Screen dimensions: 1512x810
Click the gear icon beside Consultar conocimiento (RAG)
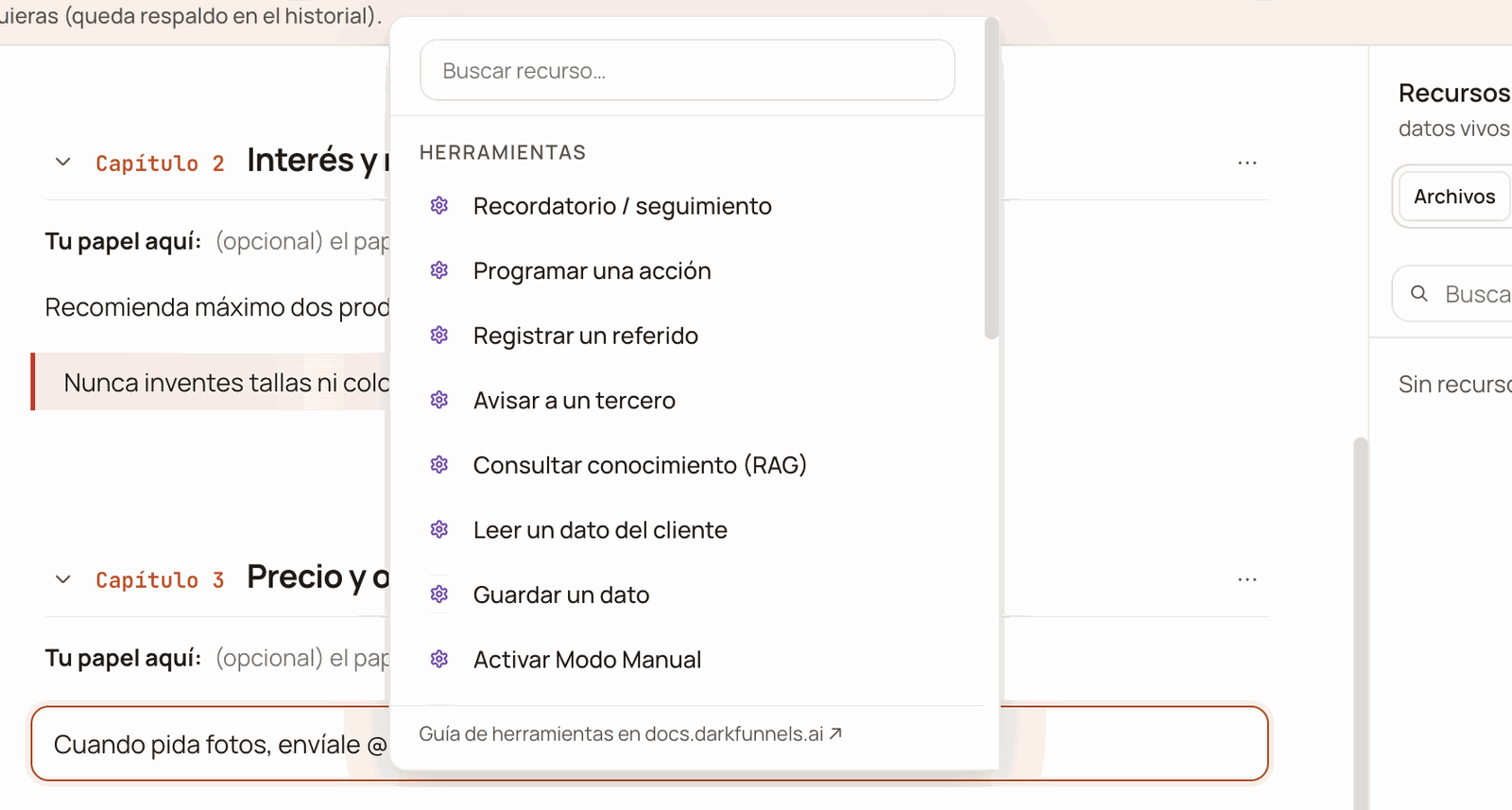(x=439, y=465)
